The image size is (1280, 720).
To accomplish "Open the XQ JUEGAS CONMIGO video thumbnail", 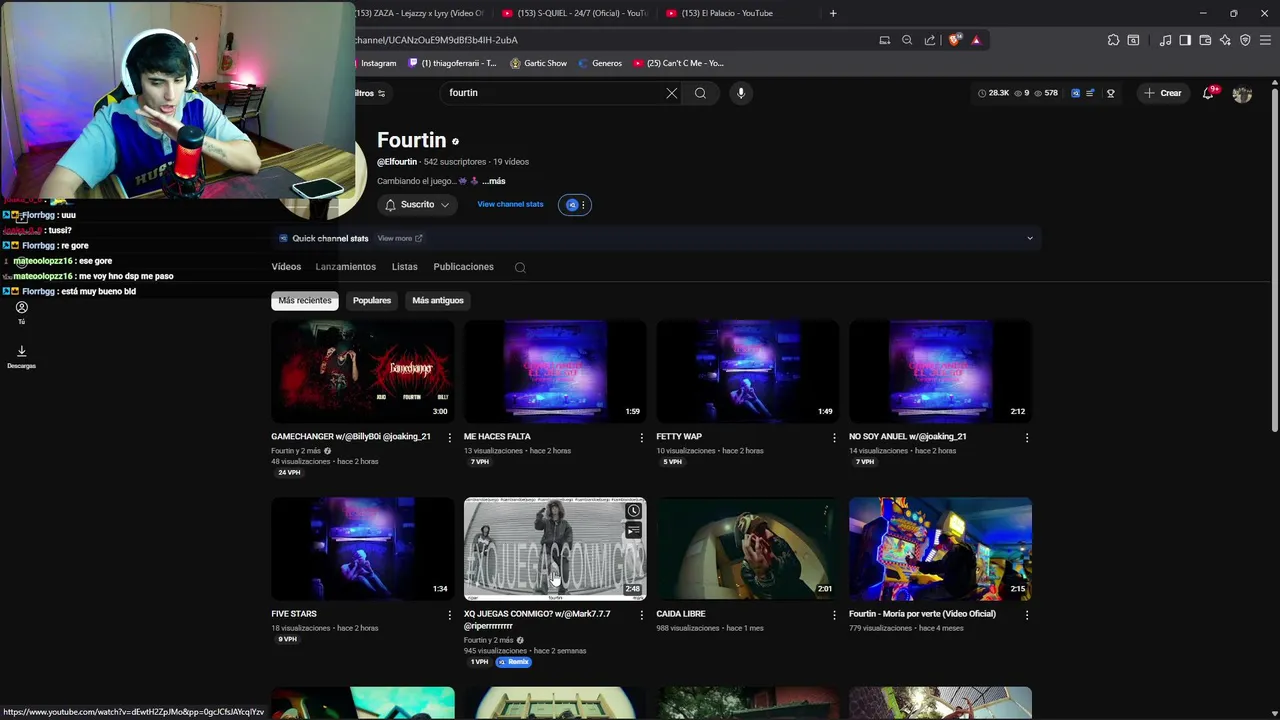I will [555, 549].
